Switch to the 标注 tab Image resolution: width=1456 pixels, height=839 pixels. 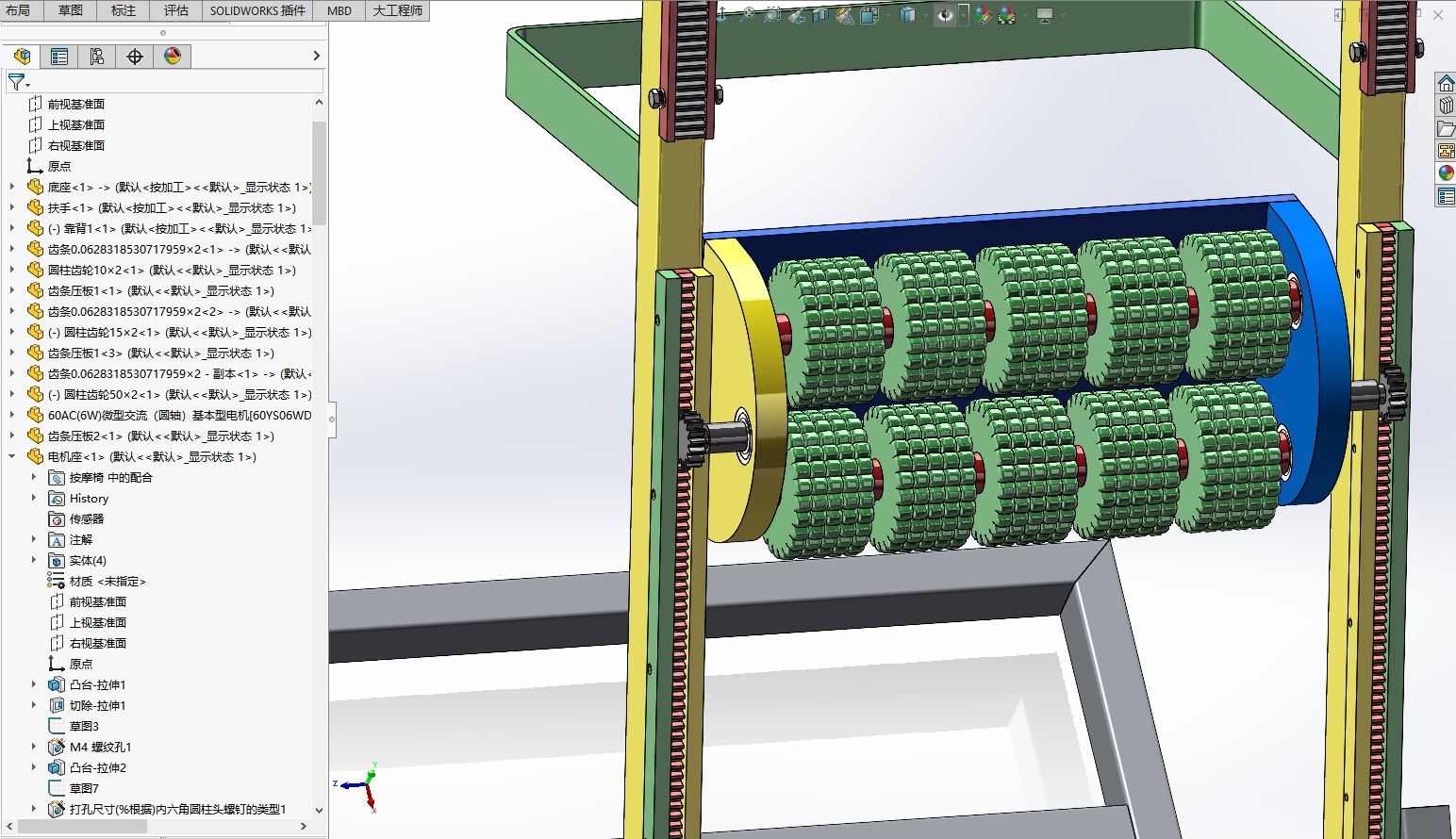[x=124, y=10]
